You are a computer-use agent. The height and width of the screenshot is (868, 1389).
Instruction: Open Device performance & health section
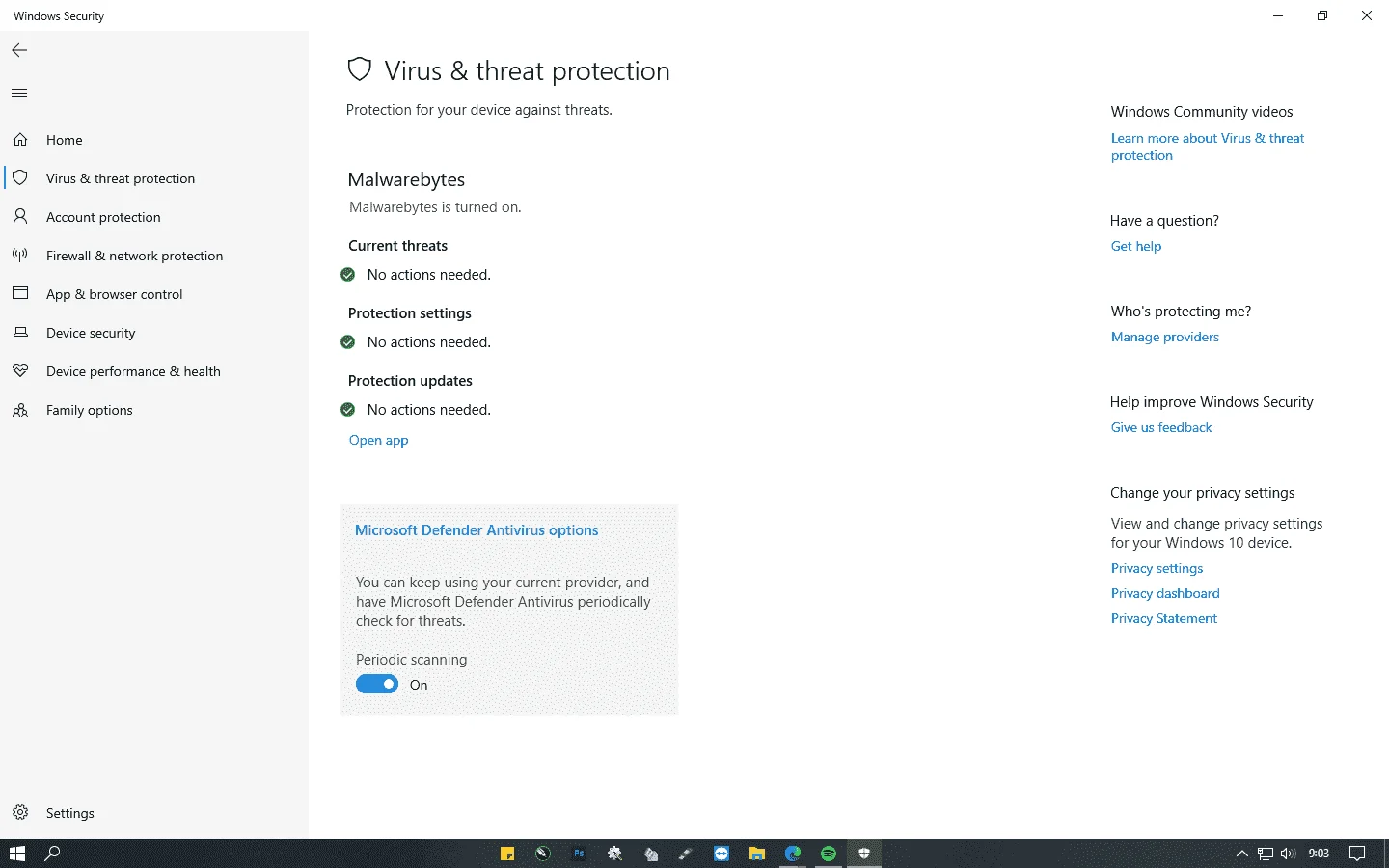click(x=154, y=371)
